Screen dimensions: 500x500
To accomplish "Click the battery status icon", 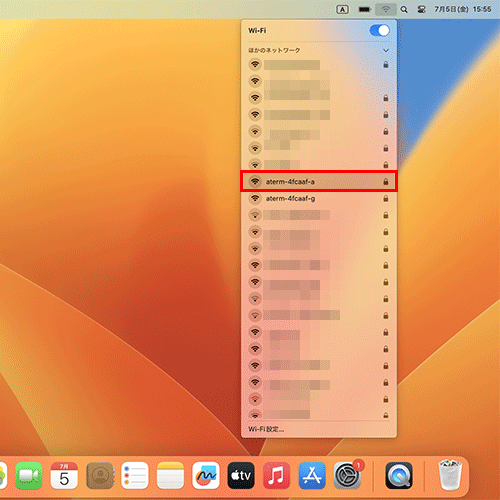I will point(365,10).
